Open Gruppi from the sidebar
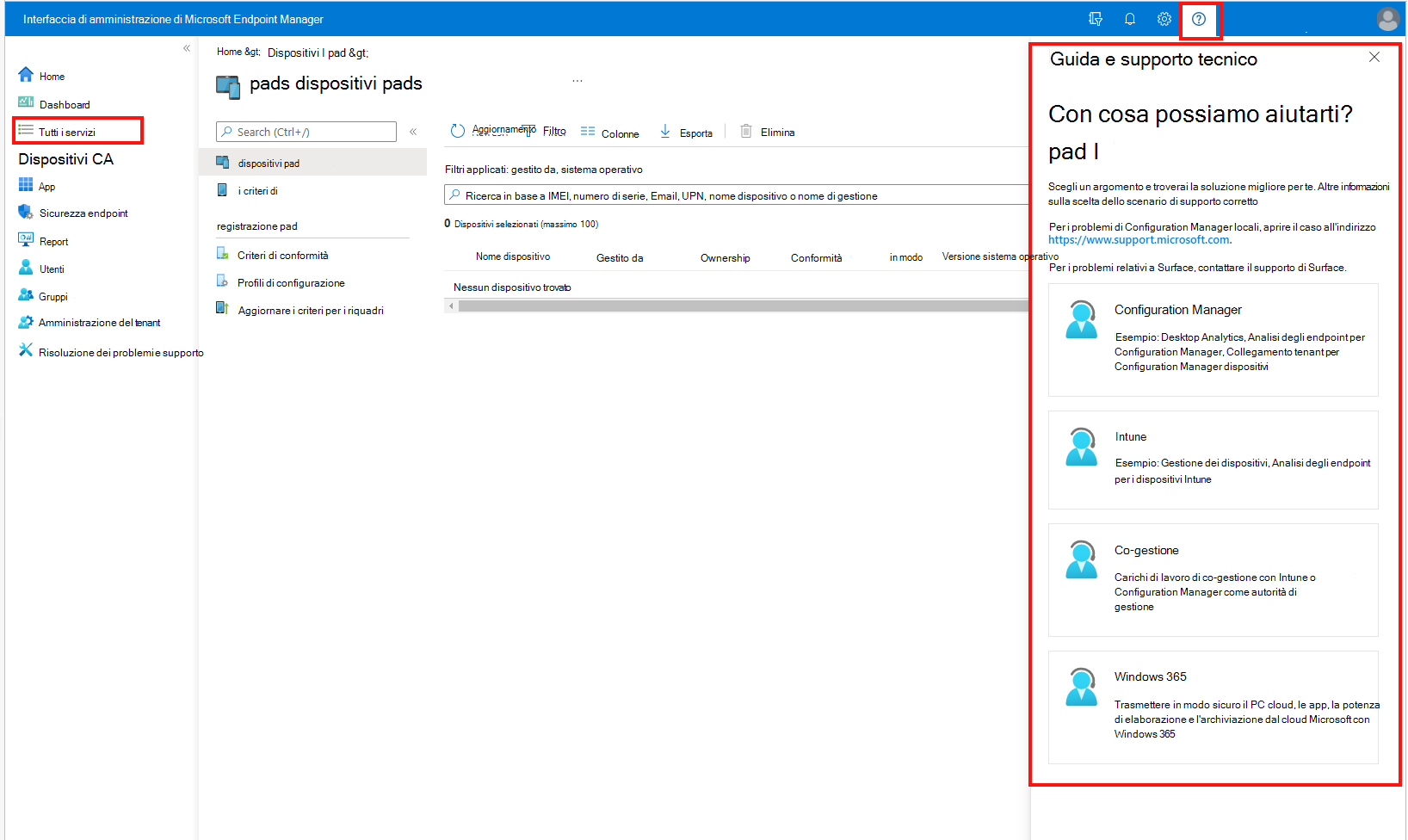1408x840 pixels. [x=53, y=297]
